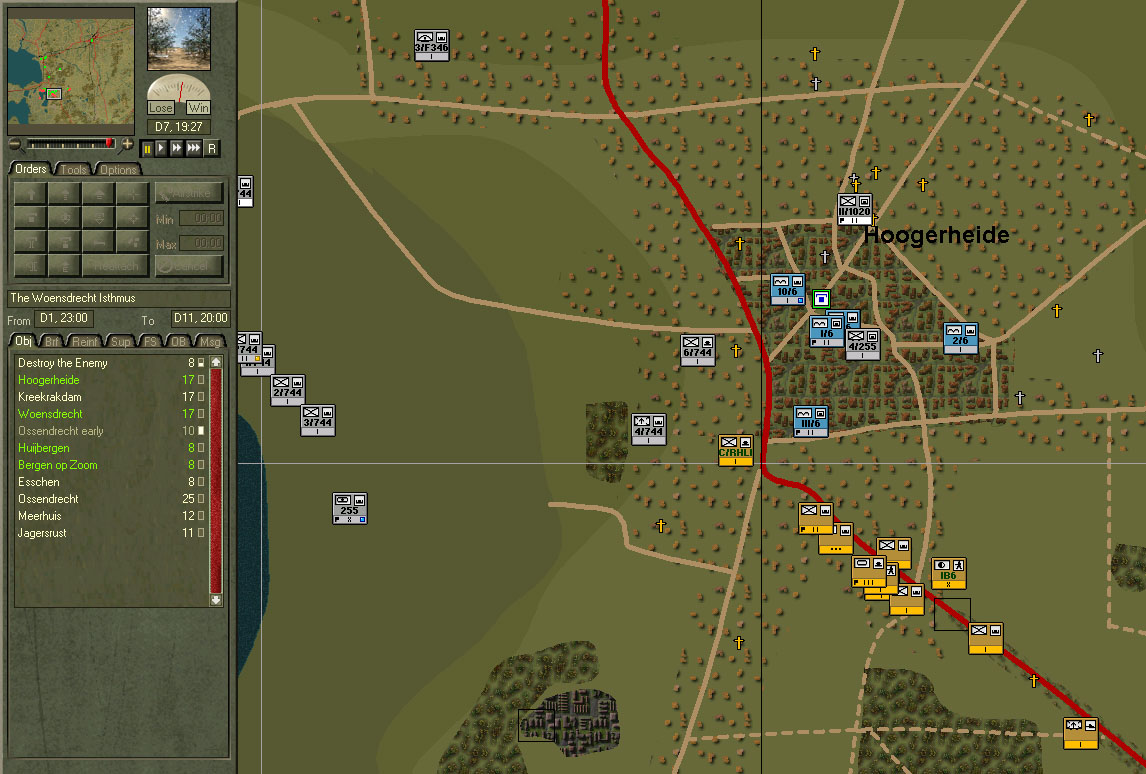
Task: Click the objectives list scroll-down arrow
Action: 216,600
